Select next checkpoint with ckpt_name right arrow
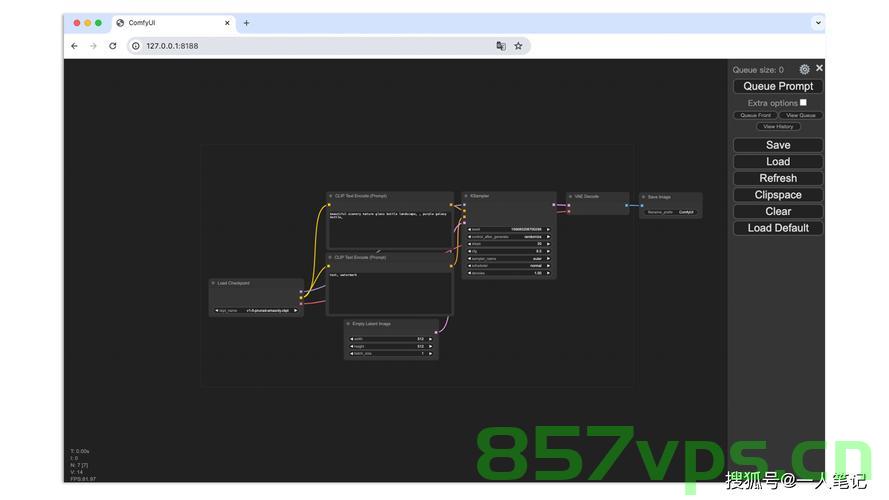The height and width of the screenshot is (500, 889). point(295,311)
